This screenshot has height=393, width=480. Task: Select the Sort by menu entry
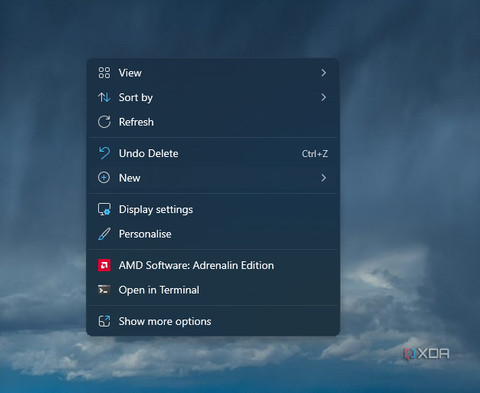click(213, 97)
